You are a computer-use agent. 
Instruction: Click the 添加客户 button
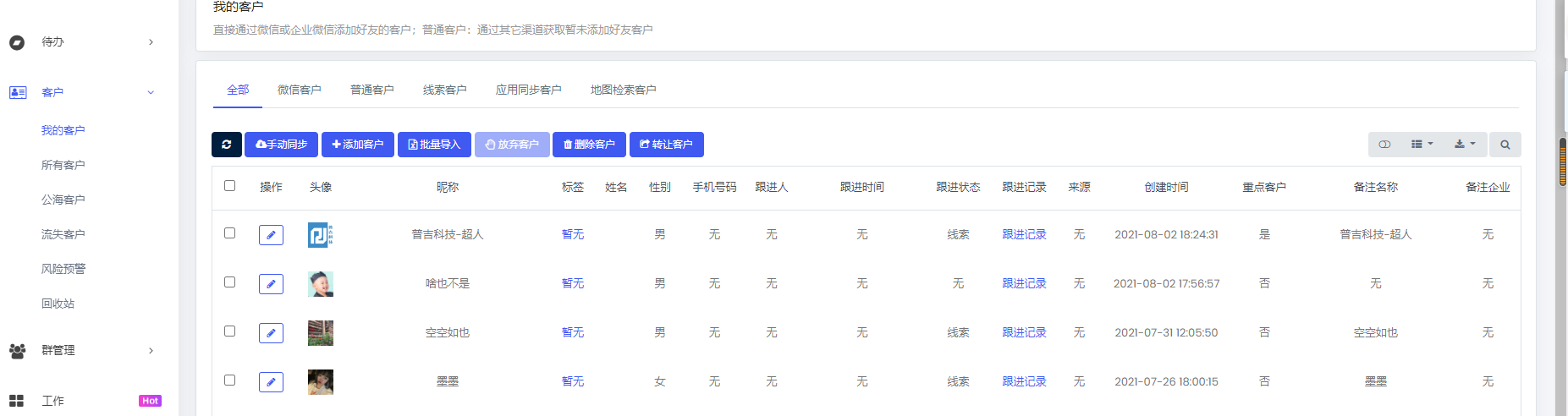pos(358,145)
